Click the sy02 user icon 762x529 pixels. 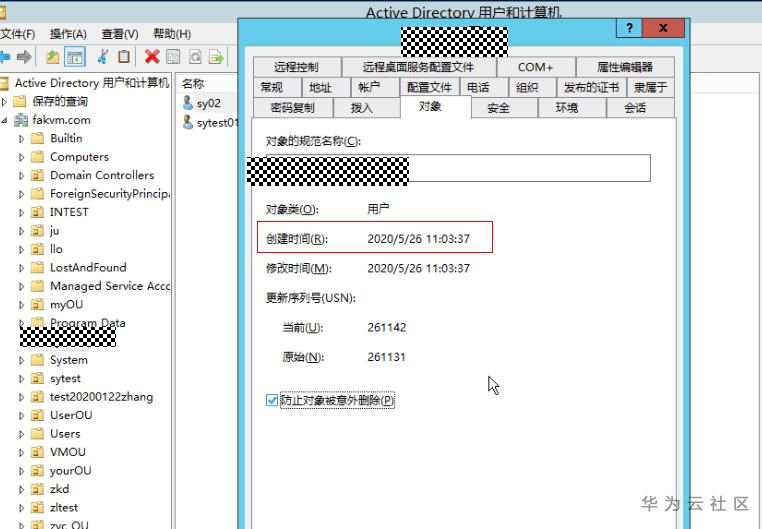pyautogui.click(x=188, y=102)
